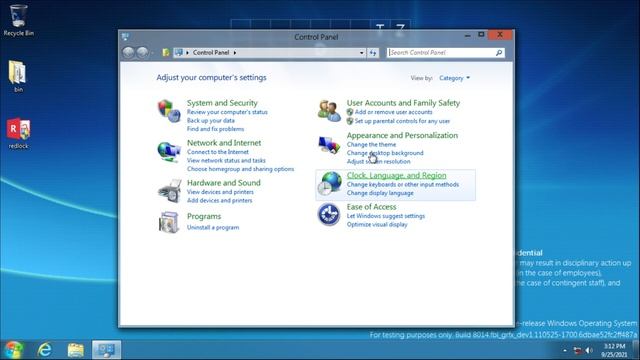Click Find and fix problems
The width and height of the screenshot is (640, 360).
216,129
